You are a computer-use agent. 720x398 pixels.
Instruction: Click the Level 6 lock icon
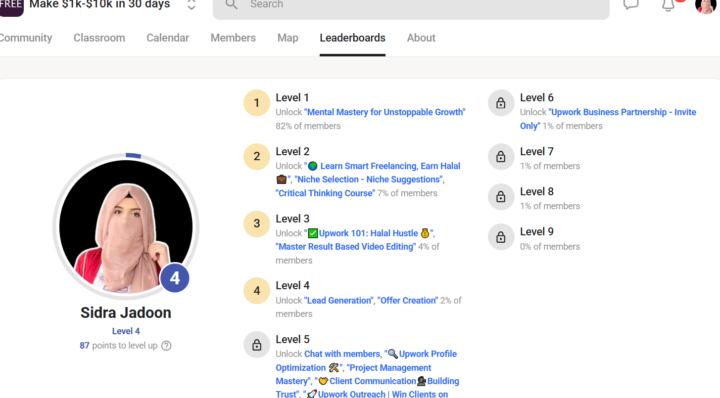501,103
